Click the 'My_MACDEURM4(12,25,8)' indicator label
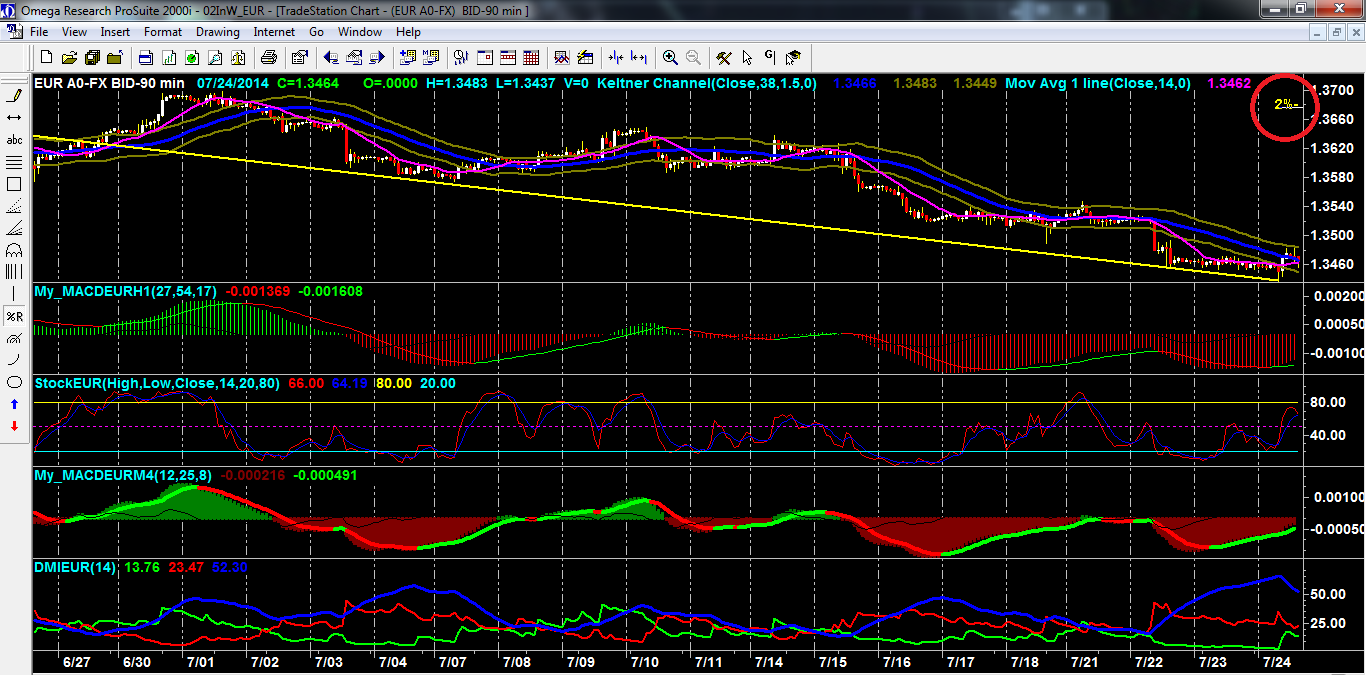 [x=122, y=475]
